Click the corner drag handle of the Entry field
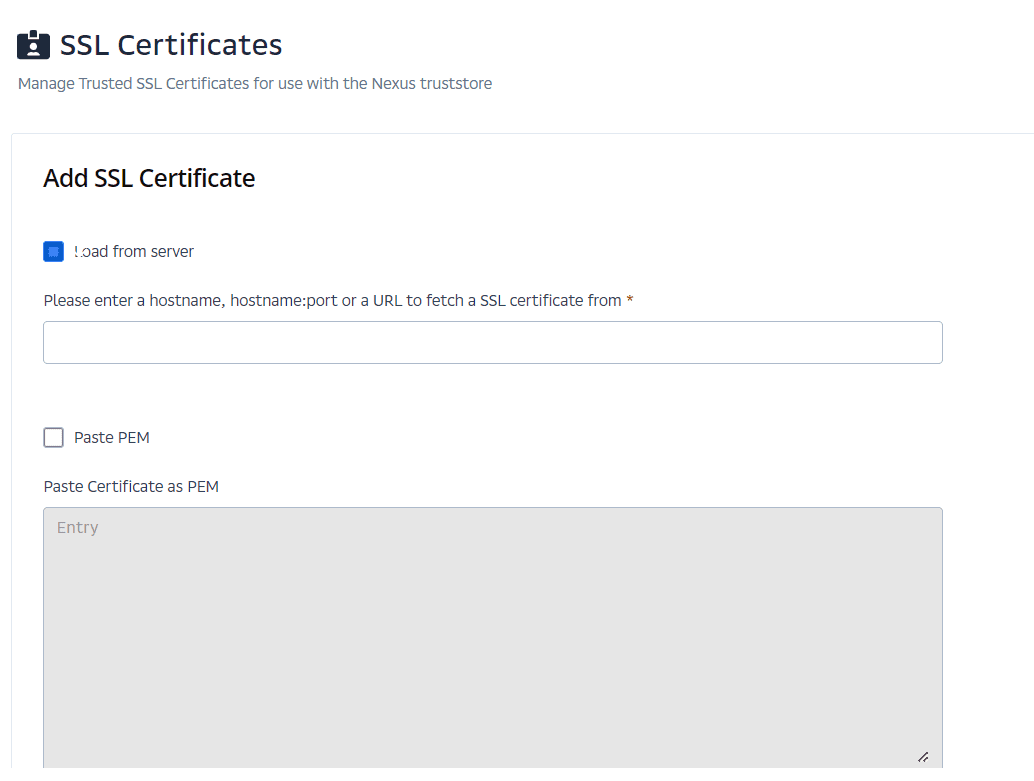 pos(924,757)
